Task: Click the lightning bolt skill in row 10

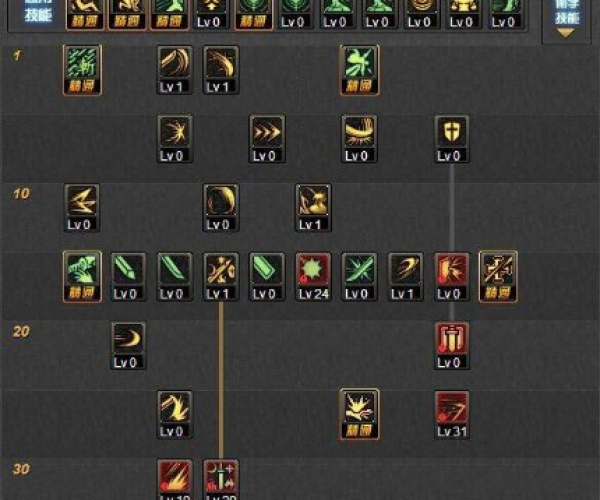Action: tap(82, 208)
